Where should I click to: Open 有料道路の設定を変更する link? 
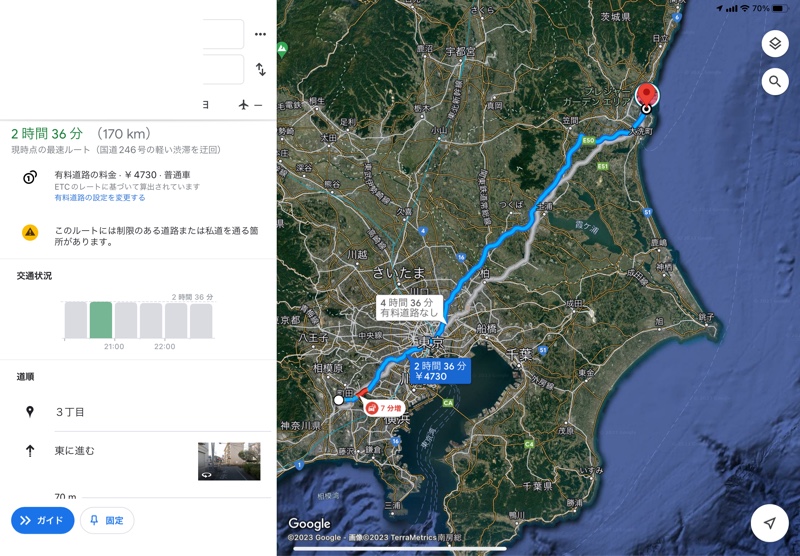pyautogui.click(x=99, y=197)
